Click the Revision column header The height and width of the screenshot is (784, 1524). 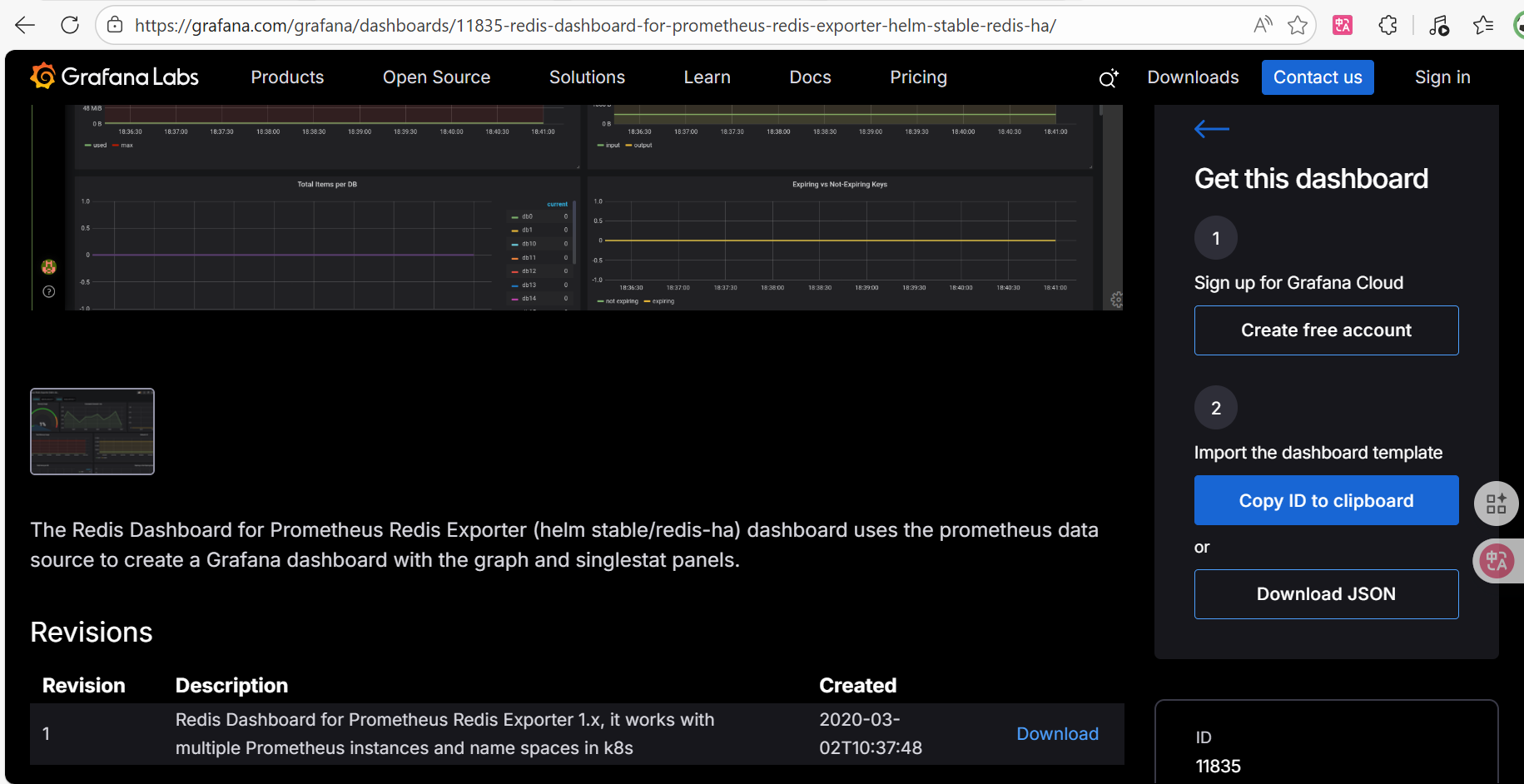83,686
